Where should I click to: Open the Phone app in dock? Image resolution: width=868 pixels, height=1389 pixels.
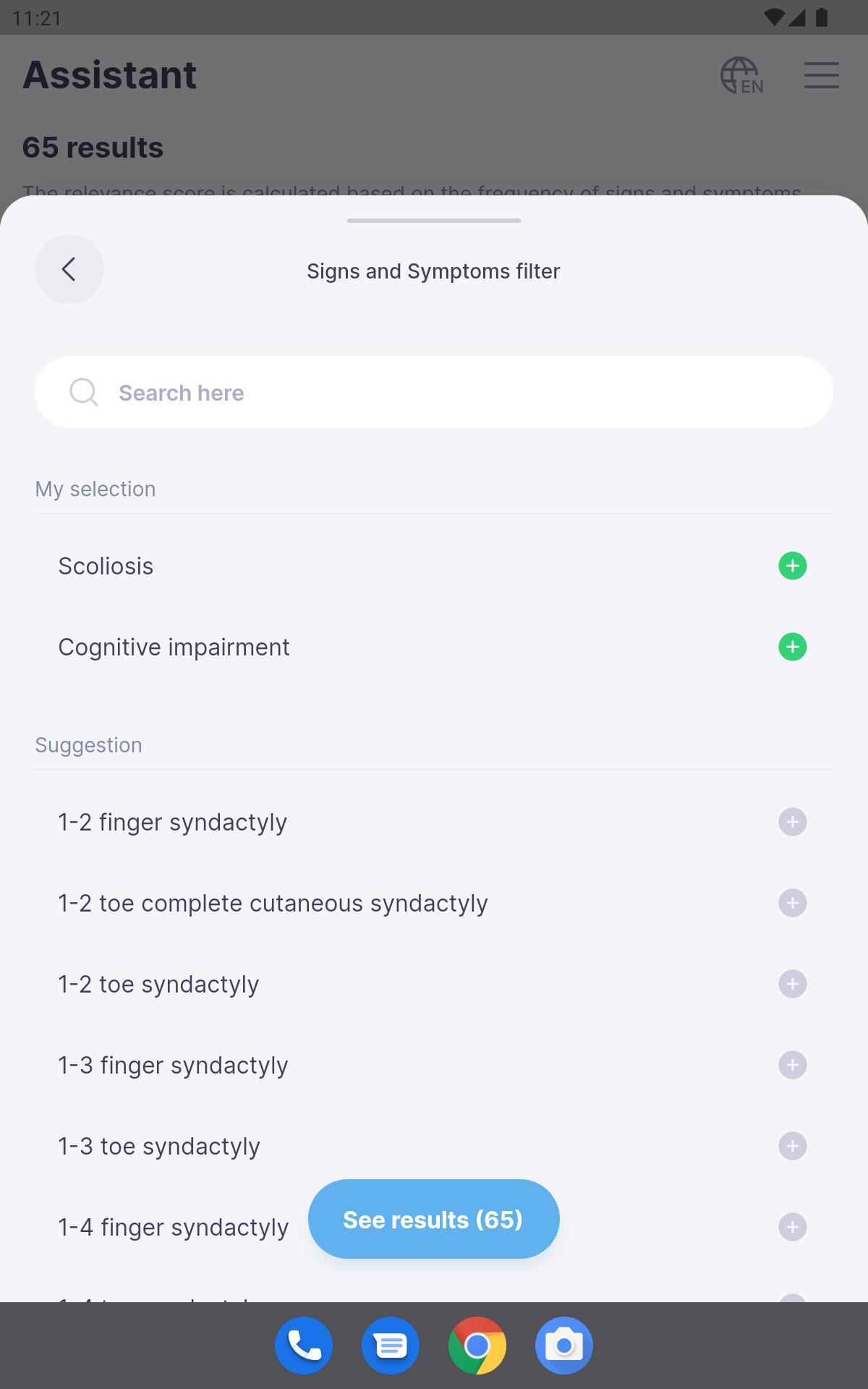click(x=304, y=1346)
